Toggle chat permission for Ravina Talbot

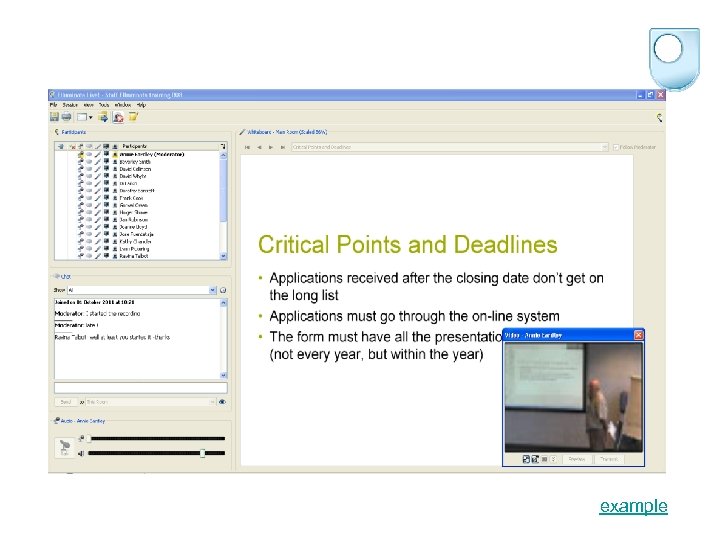[x=89, y=256]
